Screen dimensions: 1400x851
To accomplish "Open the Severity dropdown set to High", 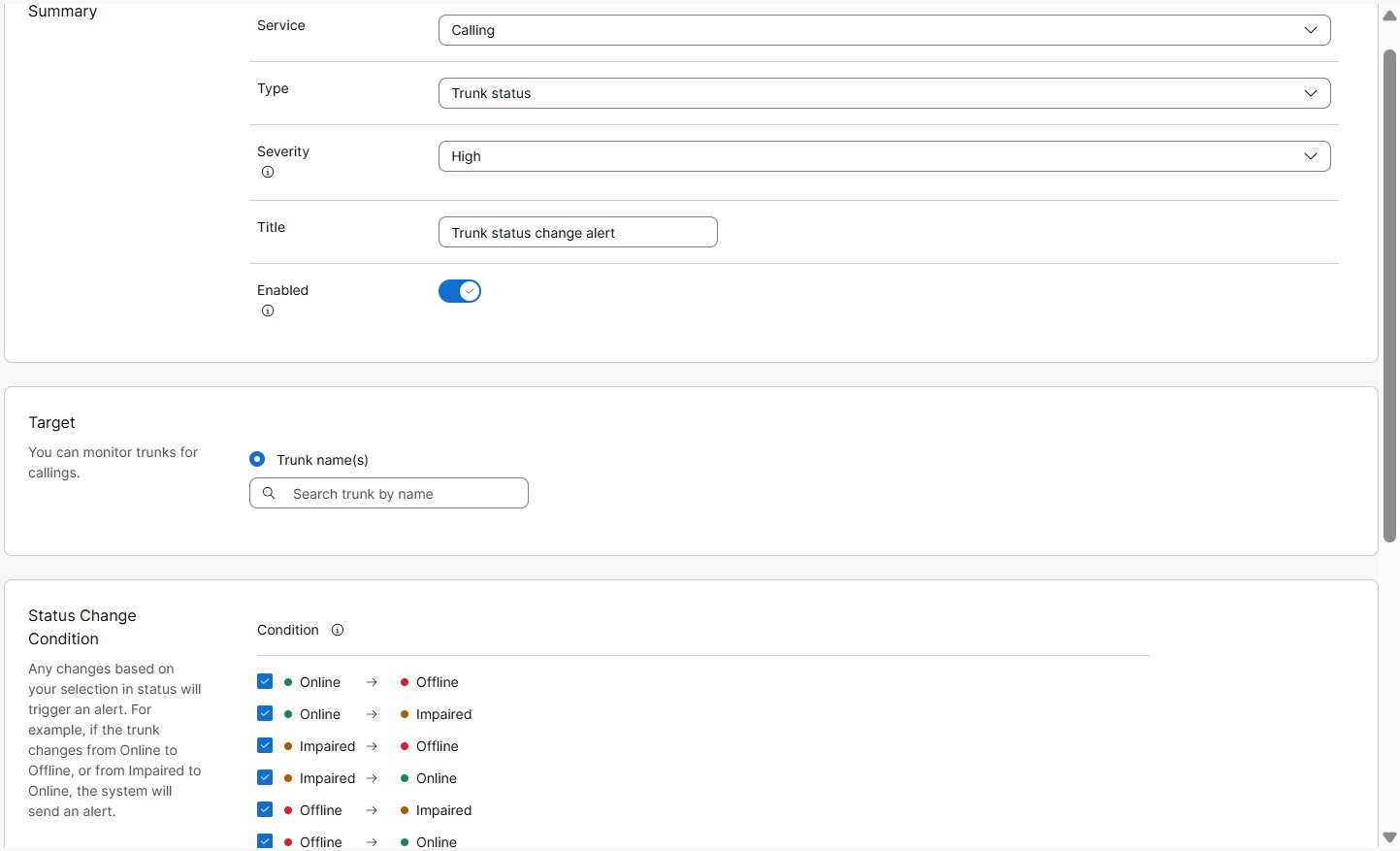I will 884,156.
